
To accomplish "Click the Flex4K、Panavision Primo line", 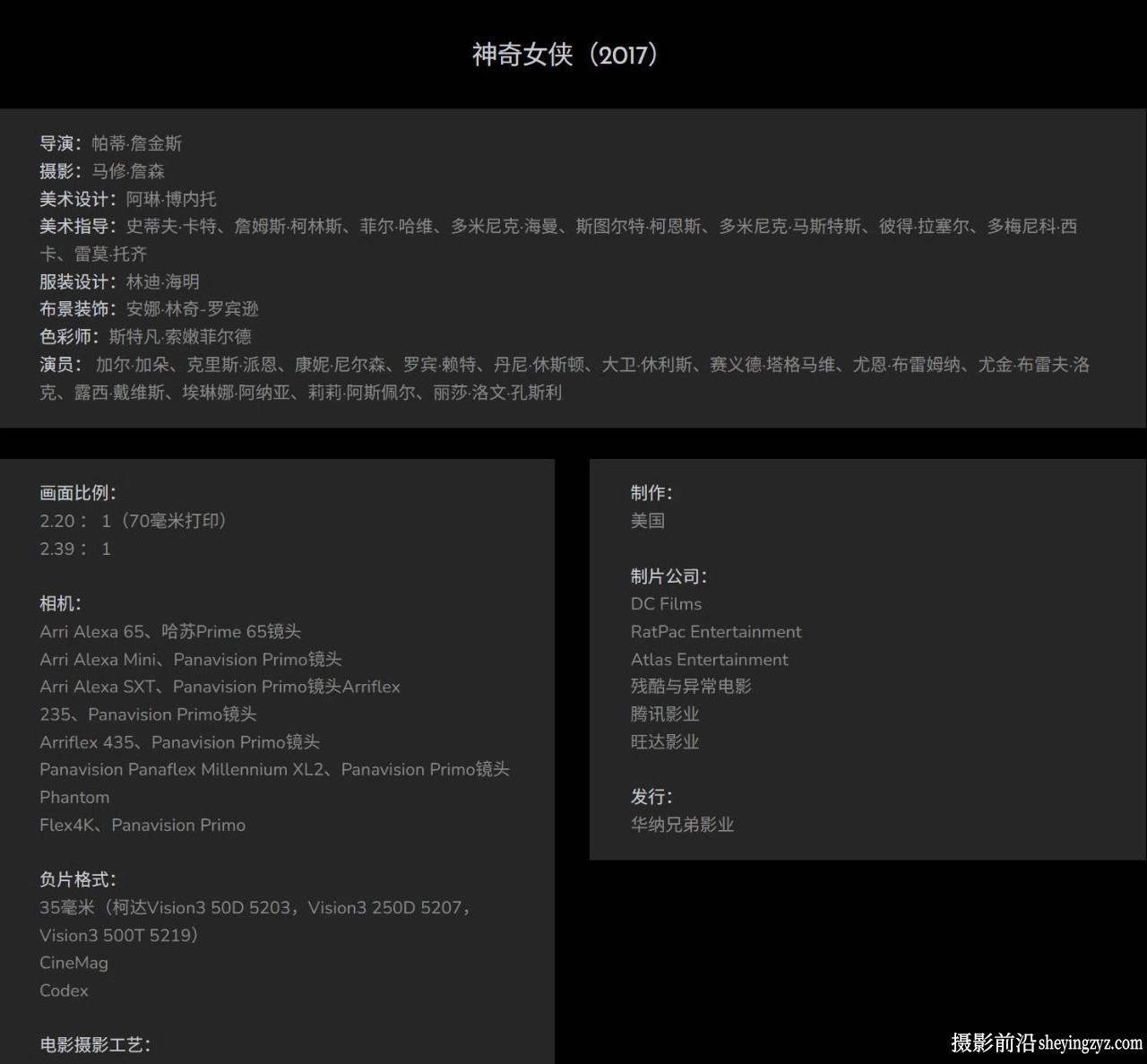I will pos(142,825).
